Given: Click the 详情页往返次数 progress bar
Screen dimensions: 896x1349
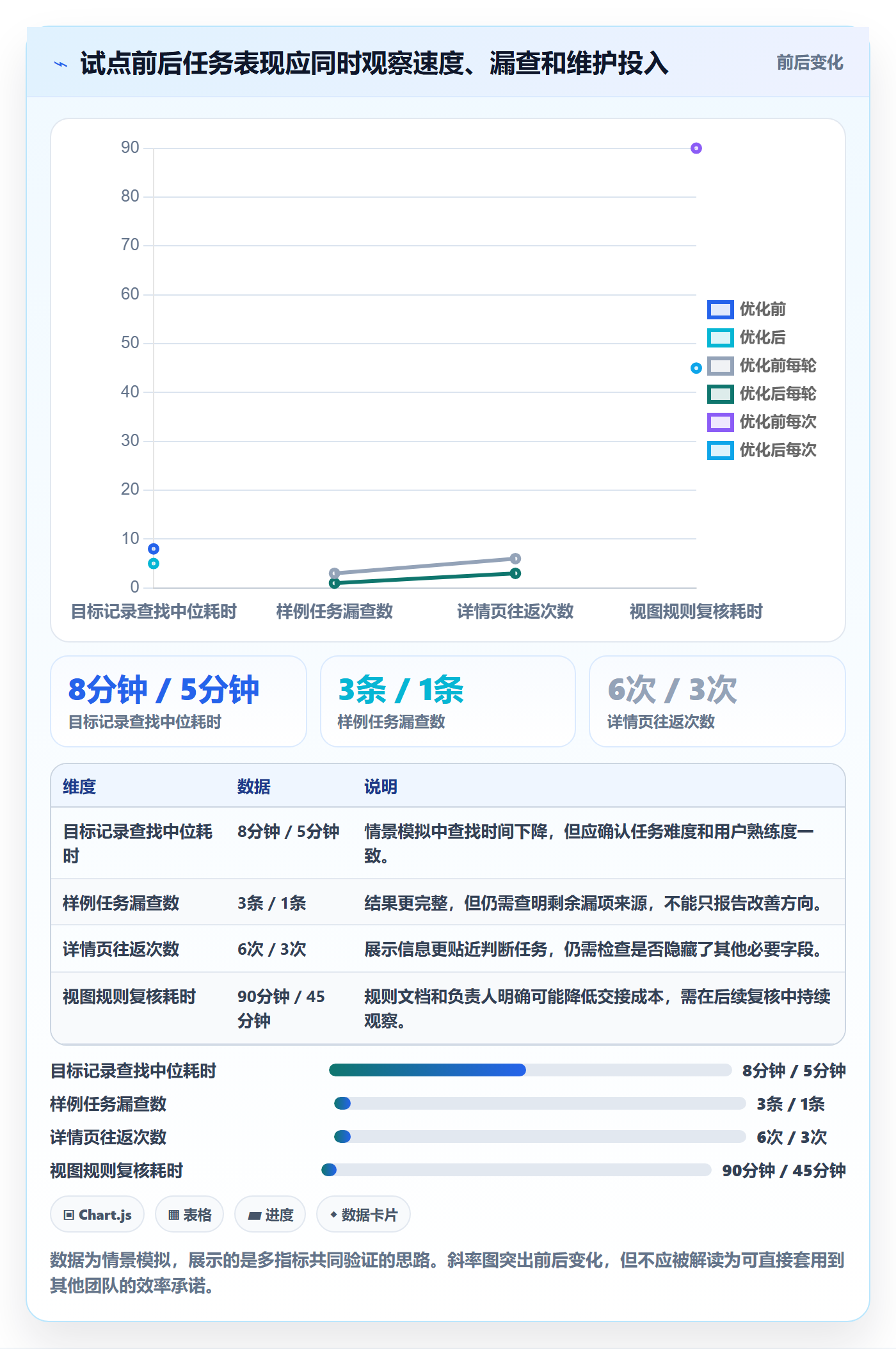Looking at the screenshot, I should point(540,1137).
